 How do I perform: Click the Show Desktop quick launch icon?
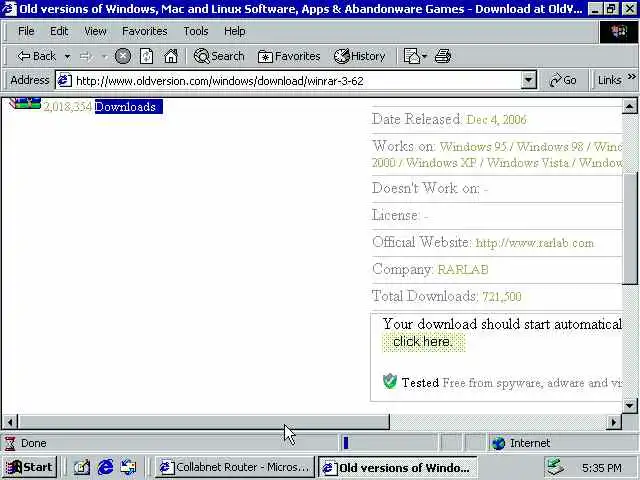[81, 467]
